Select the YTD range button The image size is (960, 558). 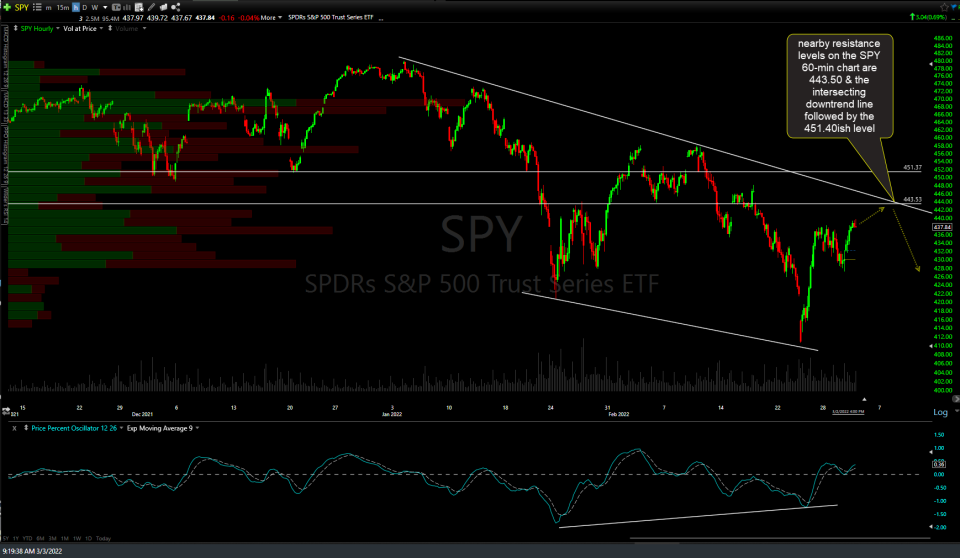click(28, 538)
